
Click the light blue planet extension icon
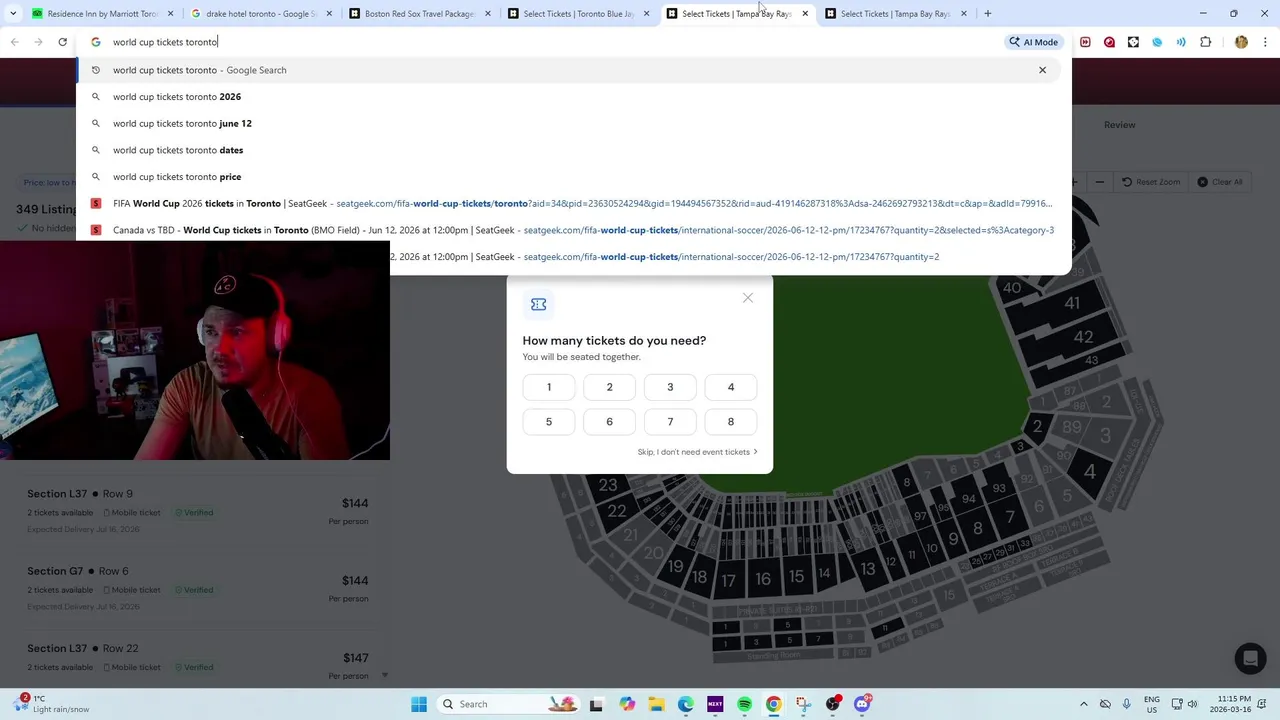[x=1157, y=42]
